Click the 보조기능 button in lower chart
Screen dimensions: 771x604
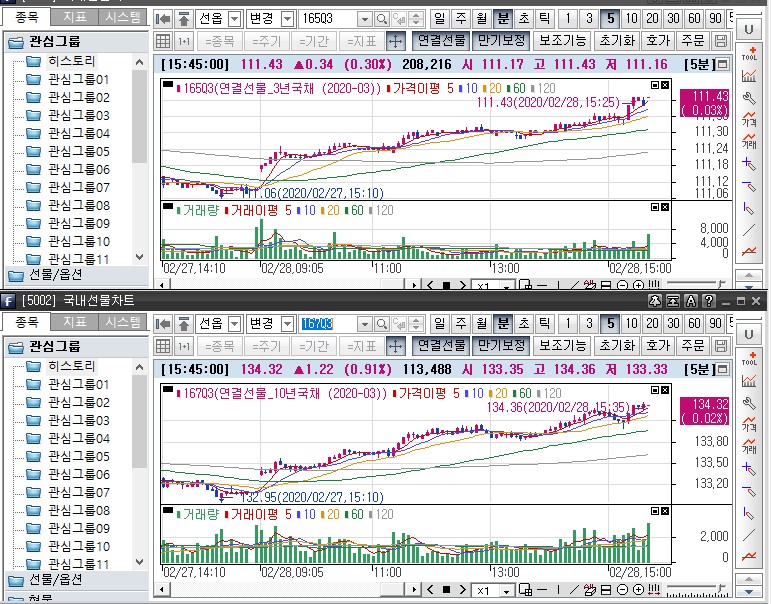pos(562,346)
